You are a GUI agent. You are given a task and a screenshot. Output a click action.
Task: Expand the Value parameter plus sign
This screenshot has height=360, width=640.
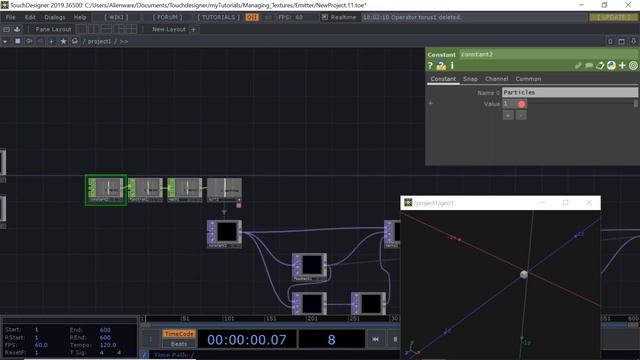click(431, 103)
